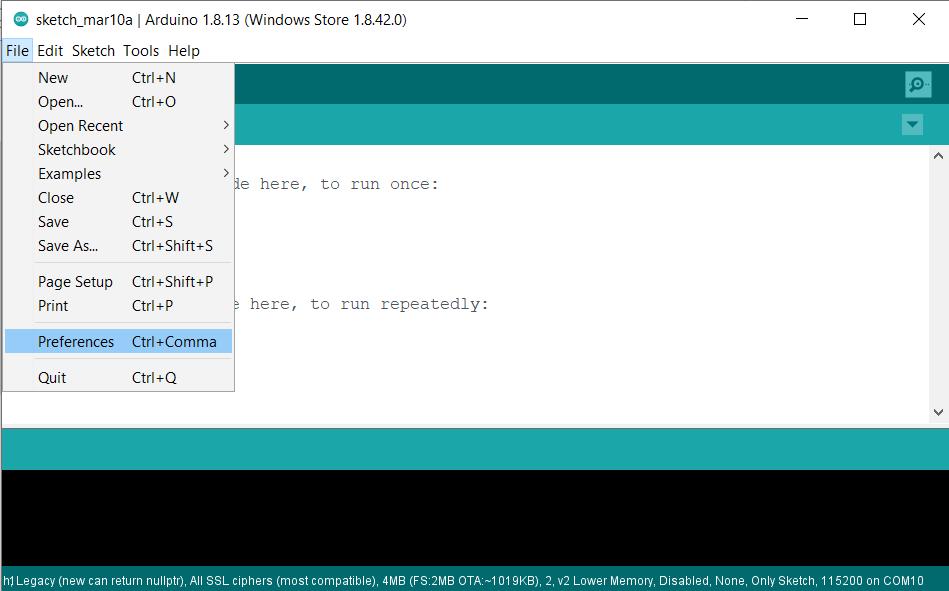Open the Edit menu
The width and height of the screenshot is (949, 591).
click(50, 51)
